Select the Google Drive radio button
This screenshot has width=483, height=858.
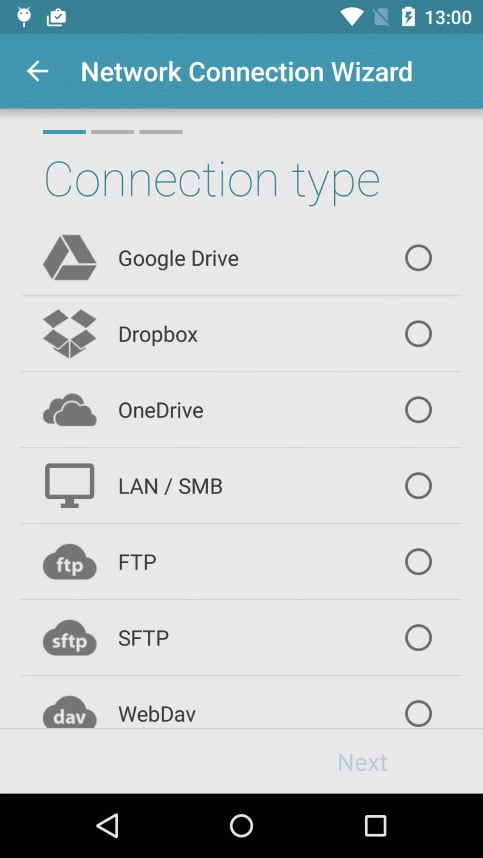pyautogui.click(x=418, y=258)
